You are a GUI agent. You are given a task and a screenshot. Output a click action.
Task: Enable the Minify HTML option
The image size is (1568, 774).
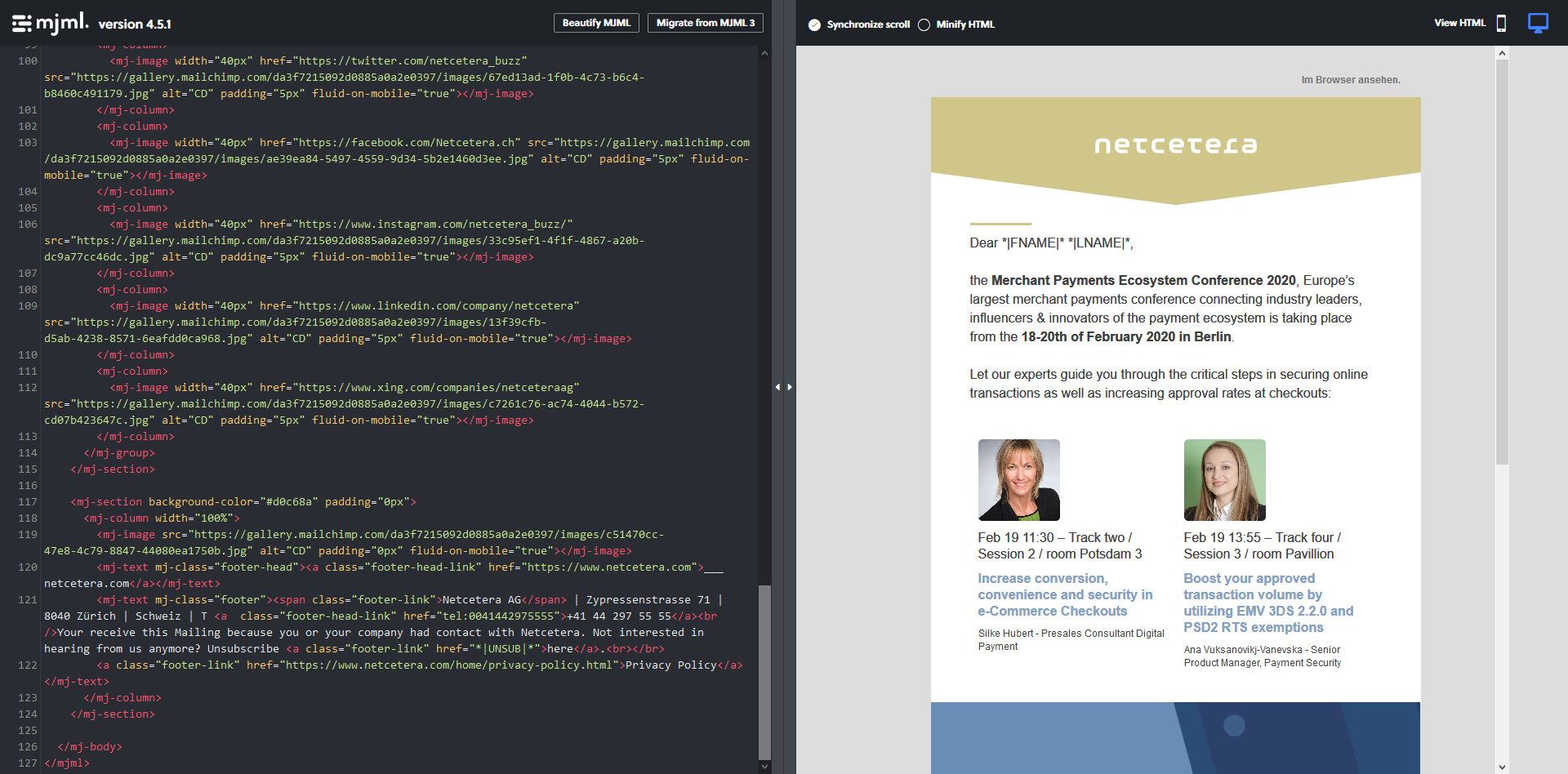pyautogui.click(x=924, y=24)
